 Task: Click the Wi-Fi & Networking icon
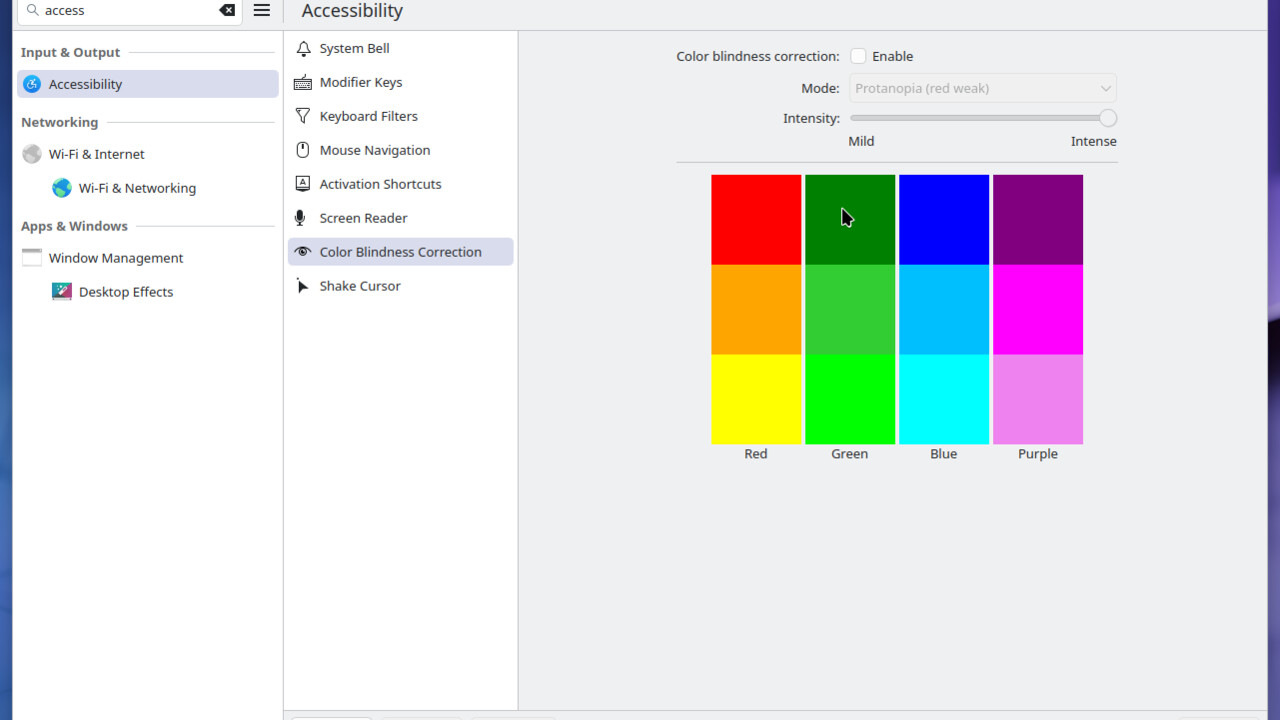click(62, 188)
